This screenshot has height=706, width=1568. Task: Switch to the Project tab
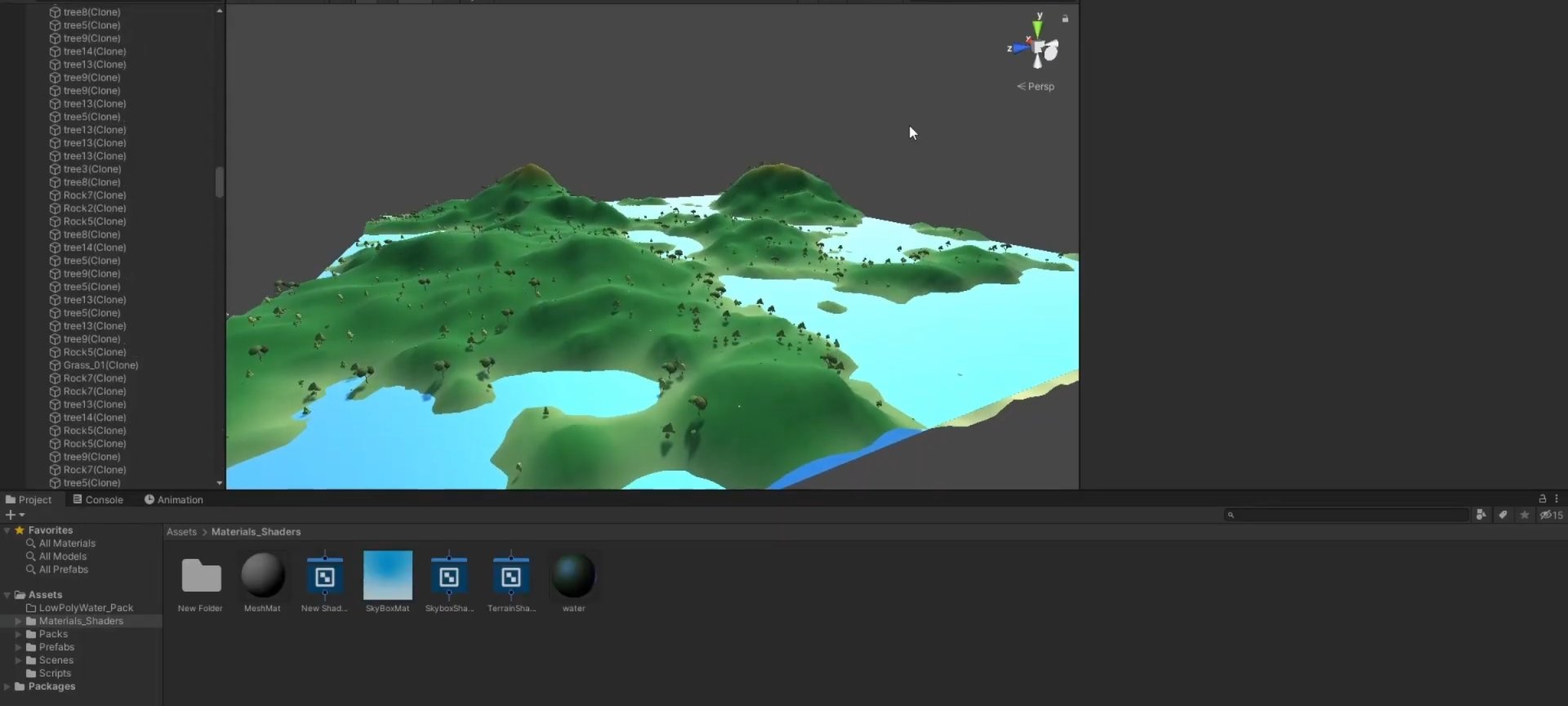(29, 499)
